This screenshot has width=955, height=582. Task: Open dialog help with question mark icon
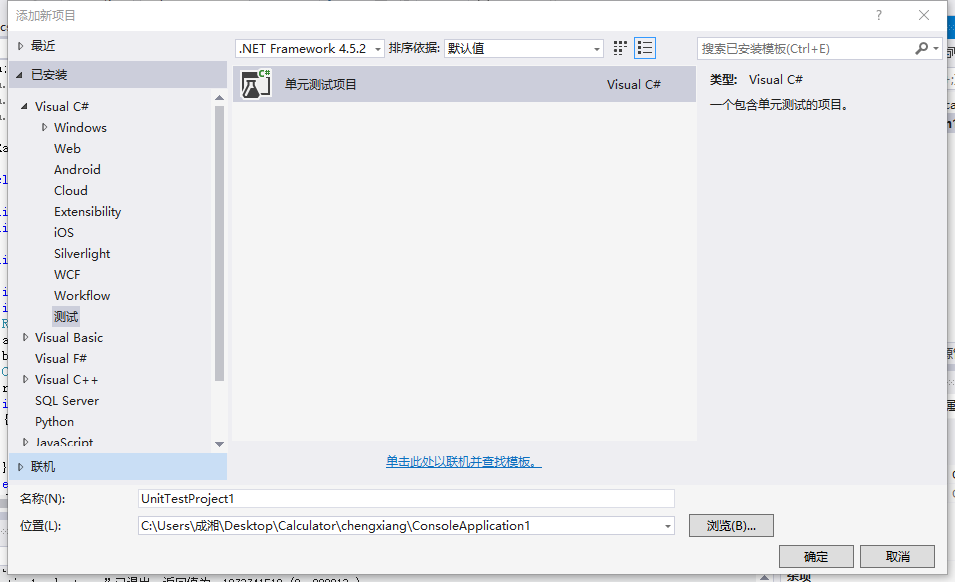878,14
